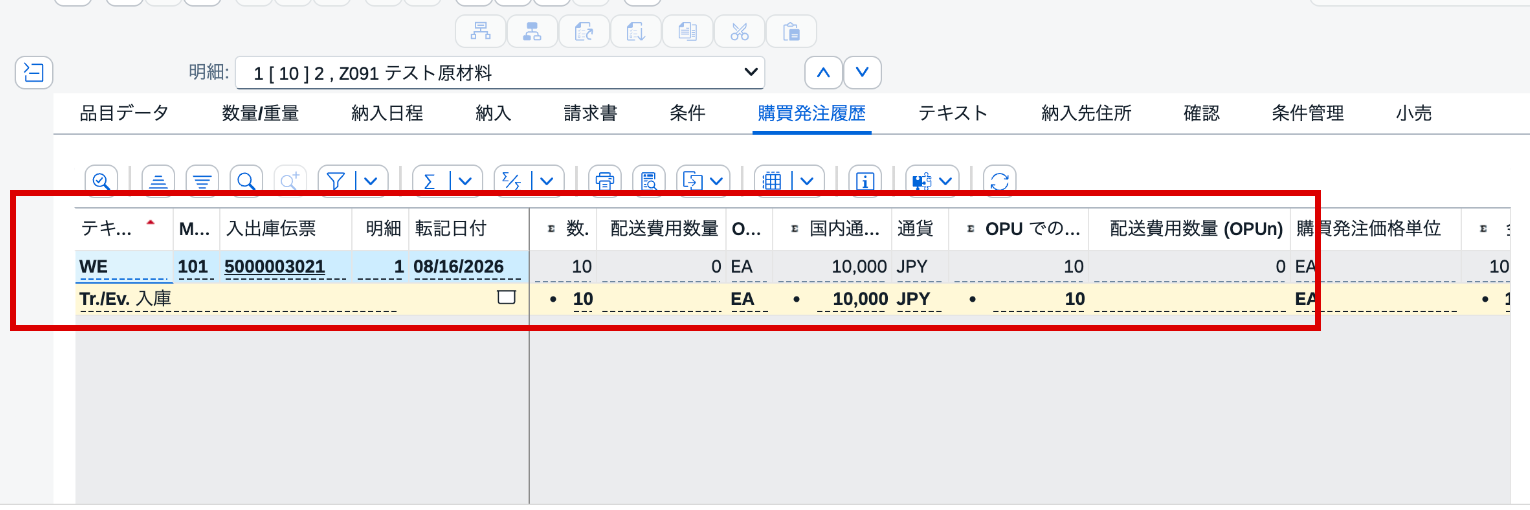Open the 明細 item selection dropdown
1530x510 pixels.
(500, 73)
